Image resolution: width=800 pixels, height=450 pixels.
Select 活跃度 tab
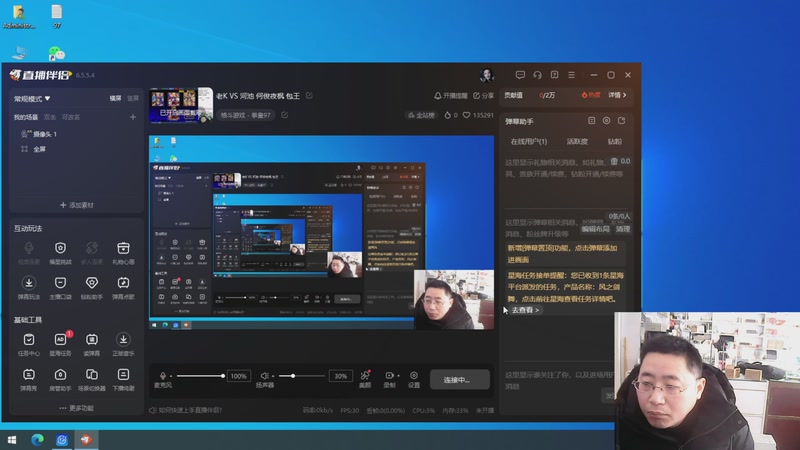pyautogui.click(x=578, y=141)
